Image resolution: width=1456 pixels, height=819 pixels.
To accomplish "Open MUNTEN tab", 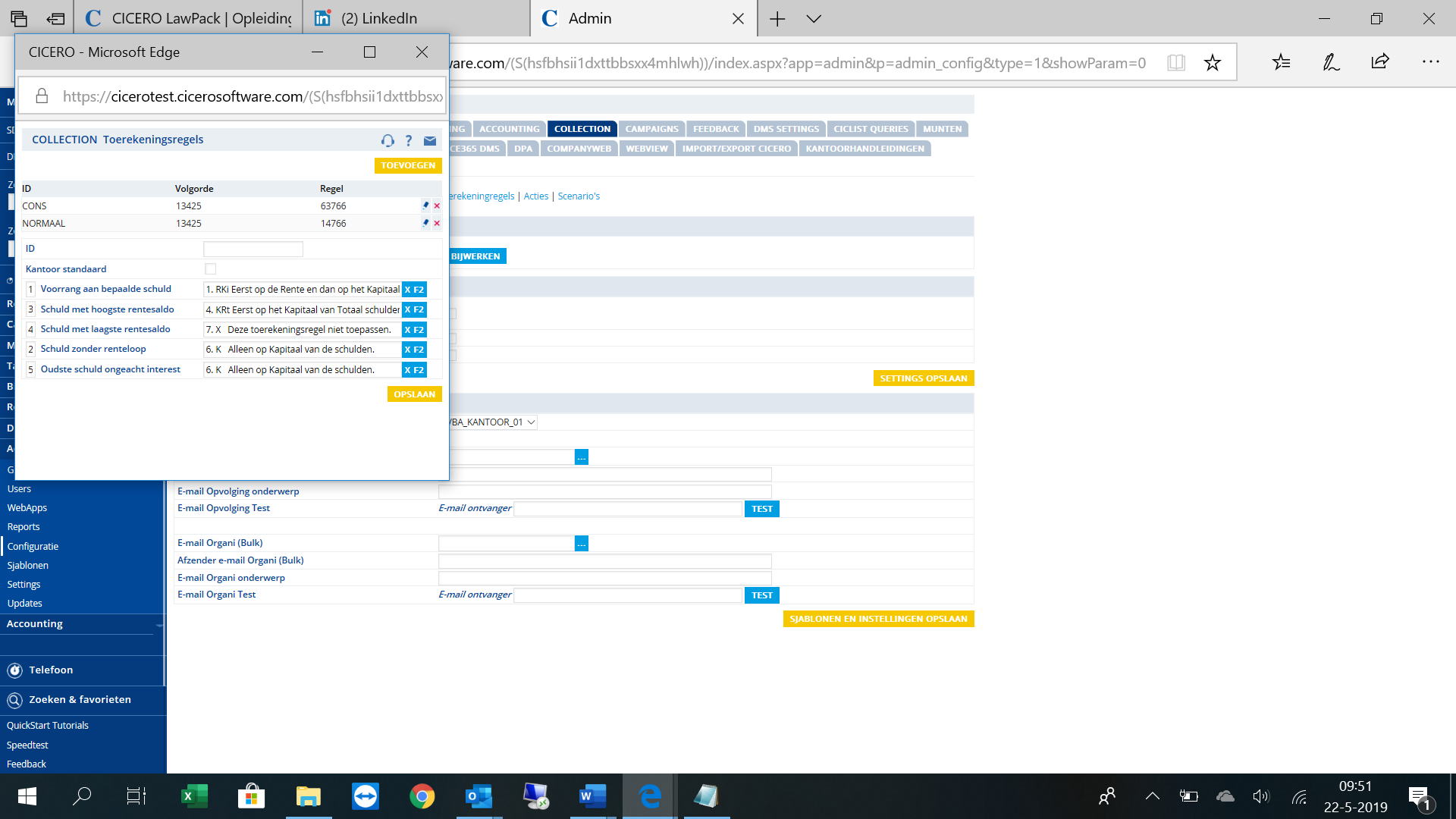I will (942, 129).
